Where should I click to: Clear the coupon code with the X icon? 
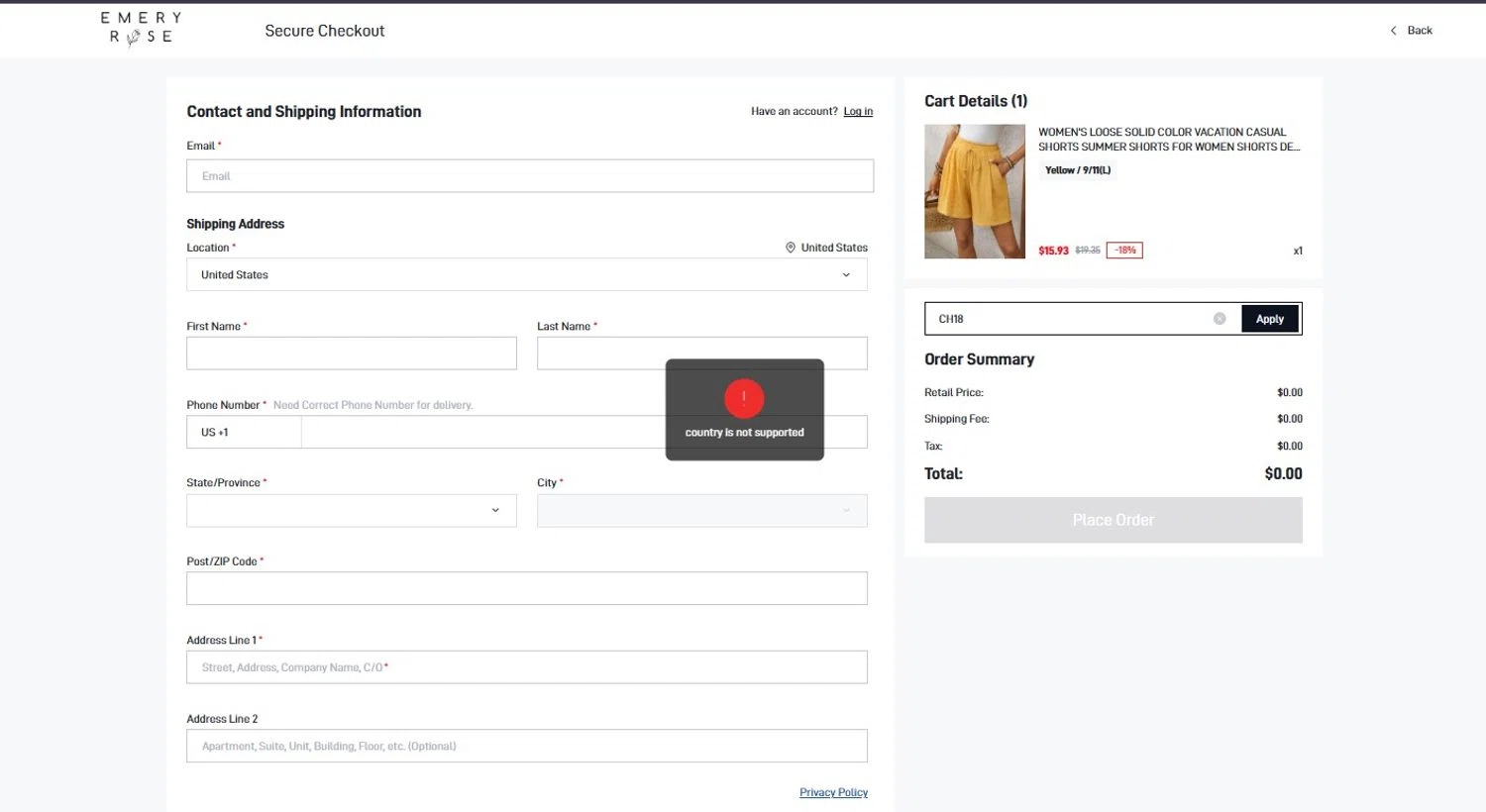(x=1220, y=319)
